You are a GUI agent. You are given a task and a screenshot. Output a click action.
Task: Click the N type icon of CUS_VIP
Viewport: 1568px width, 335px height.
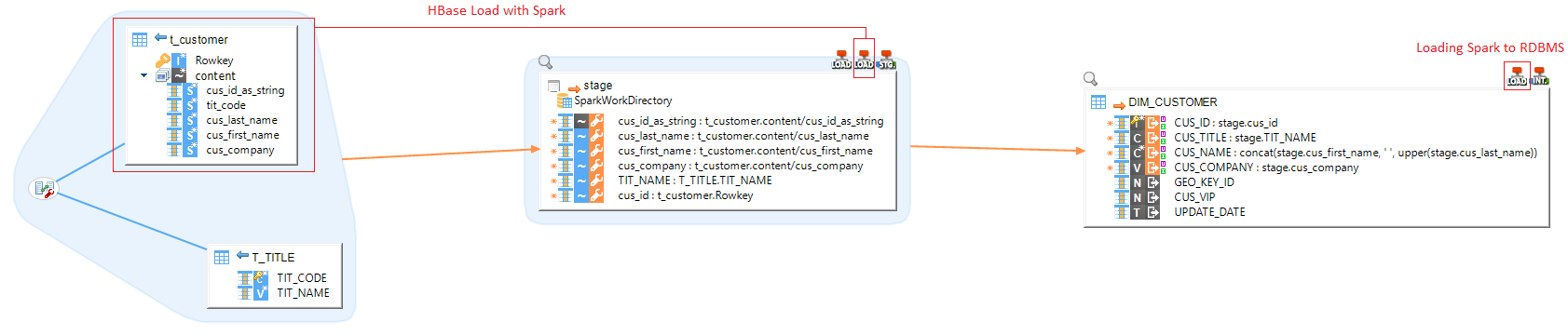pyautogui.click(x=1137, y=197)
